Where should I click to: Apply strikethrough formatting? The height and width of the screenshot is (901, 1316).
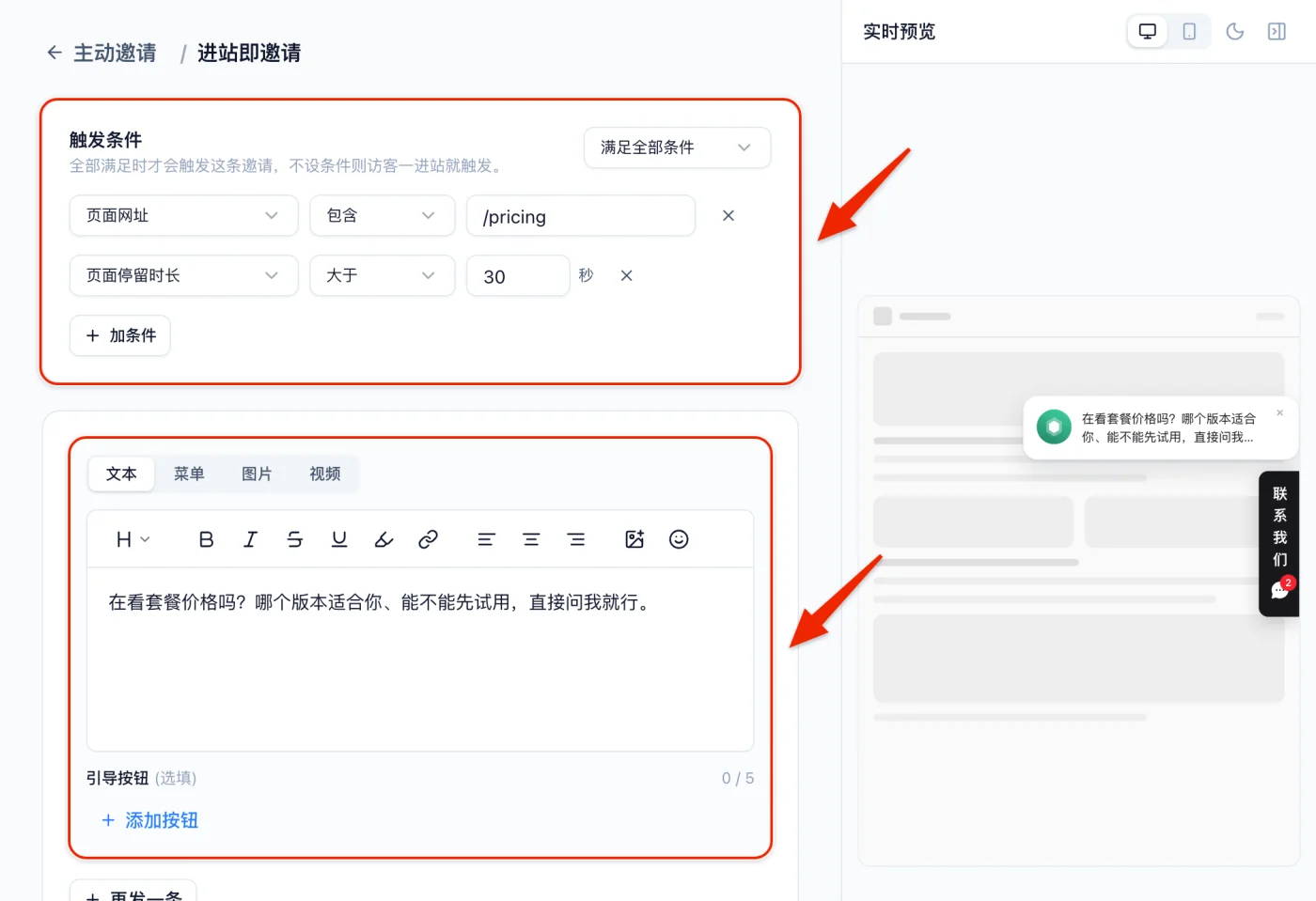(295, 539)
